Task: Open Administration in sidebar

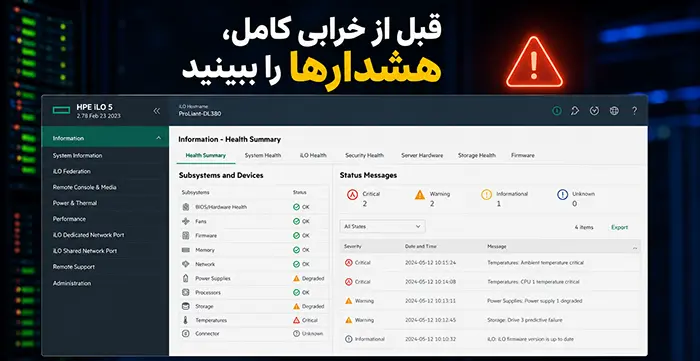Action: [72, 283]
